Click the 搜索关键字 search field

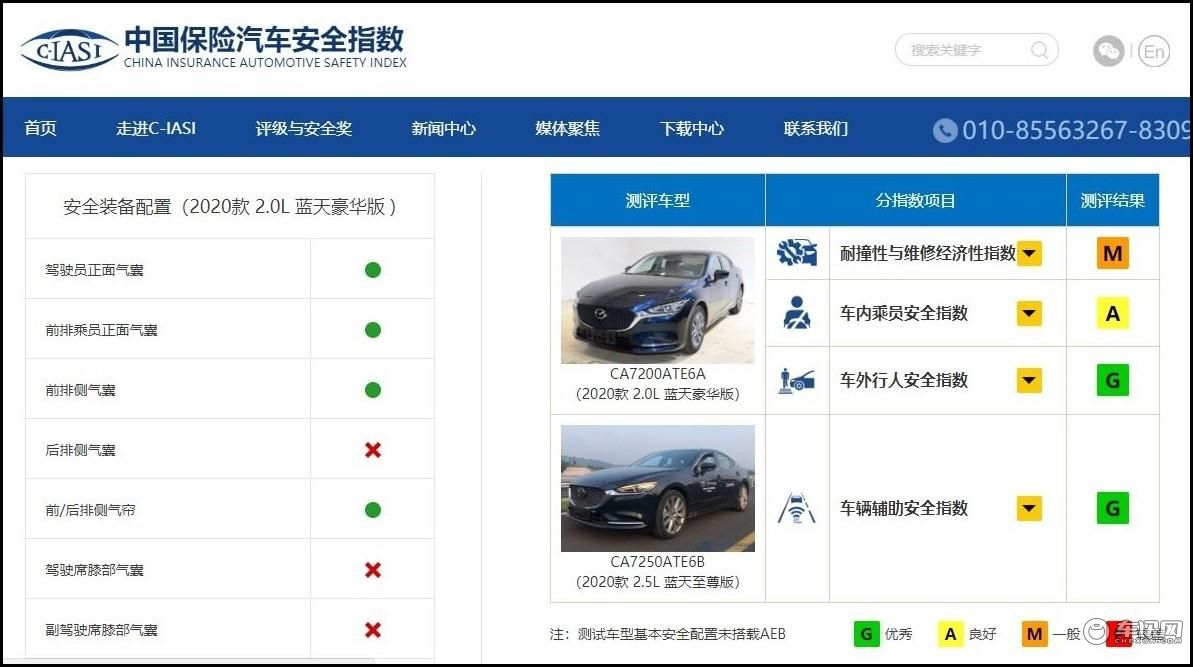point(976,50)
